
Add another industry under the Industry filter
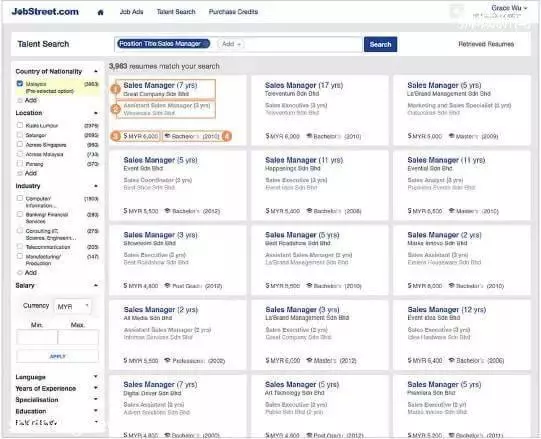click(28, 272)
